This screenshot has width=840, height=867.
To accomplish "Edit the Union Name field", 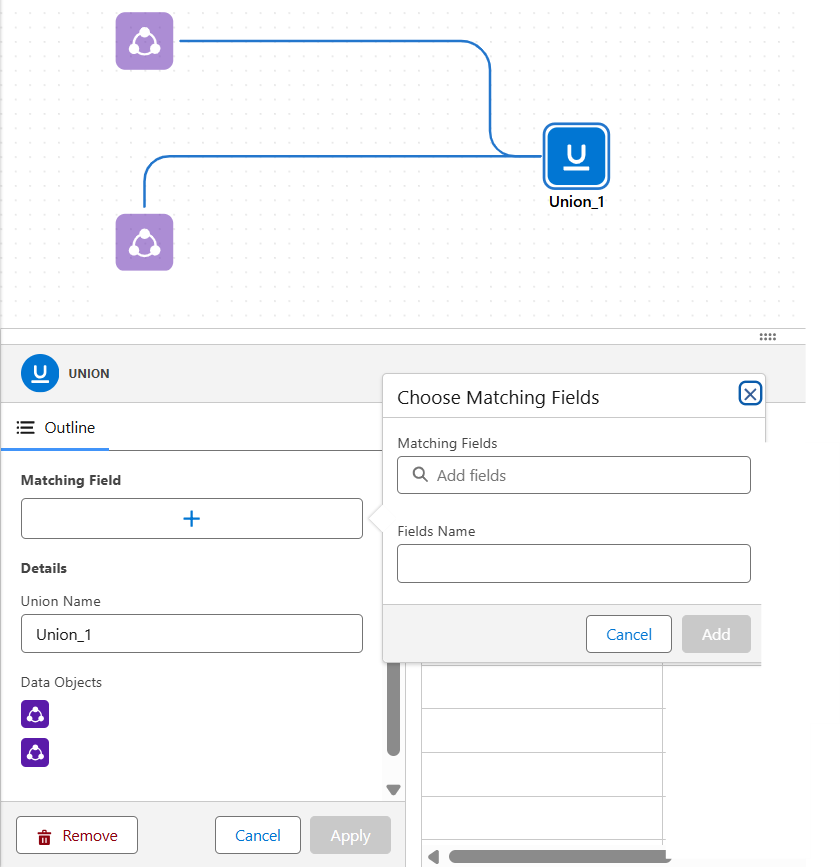I will click(192, 634).
